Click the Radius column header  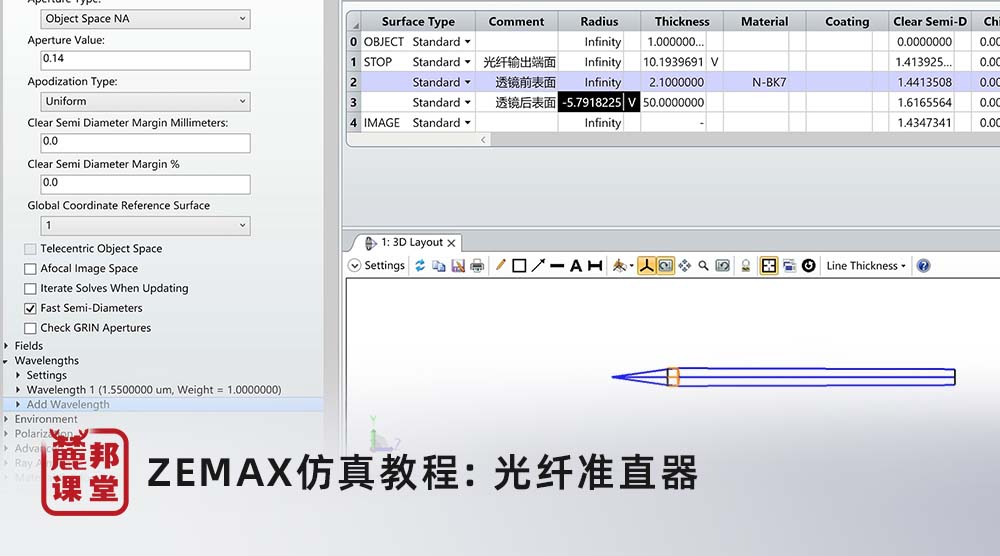[599, 22]
